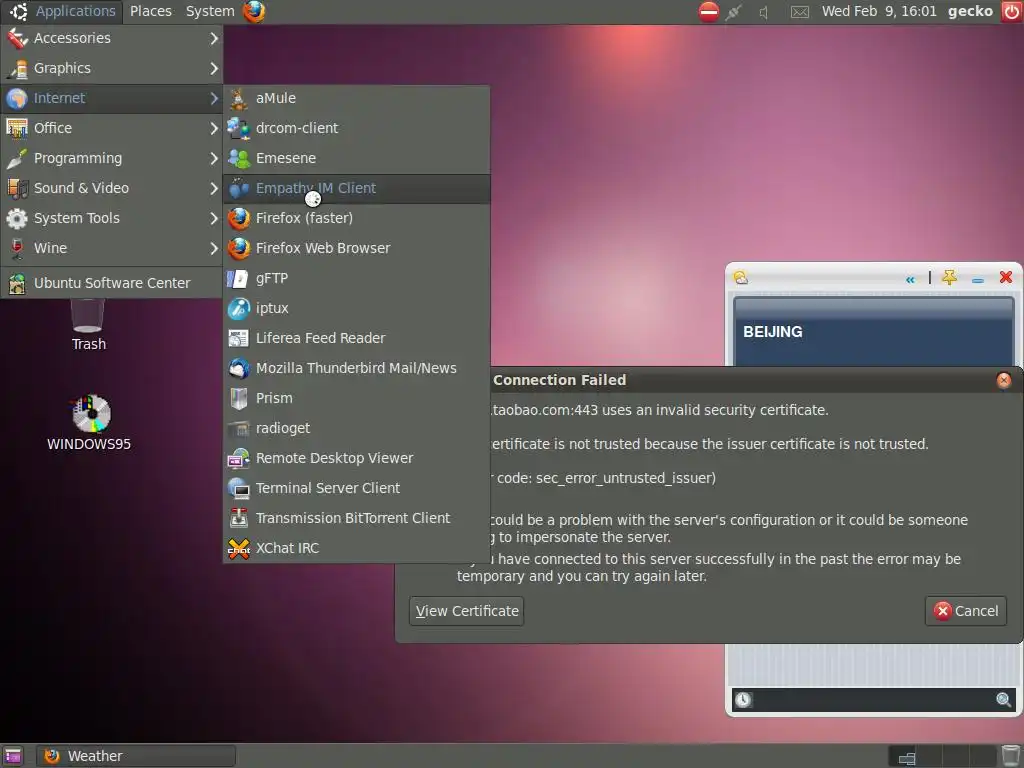Open Remote Desktop Viewer
The height and width of the screenshot is (768, 1024).
357,458
